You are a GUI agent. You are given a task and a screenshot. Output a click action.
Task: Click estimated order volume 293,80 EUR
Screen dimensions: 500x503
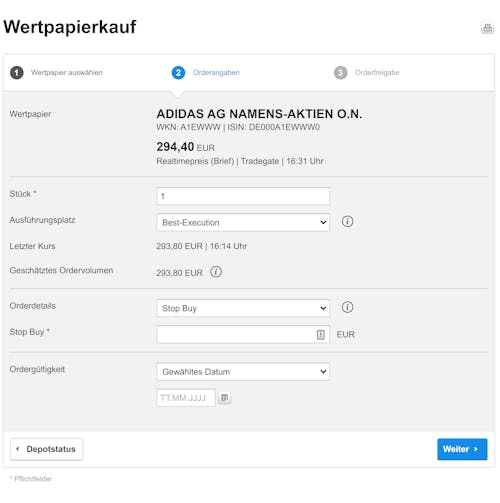pyautogui.click(x=179, y=273)
